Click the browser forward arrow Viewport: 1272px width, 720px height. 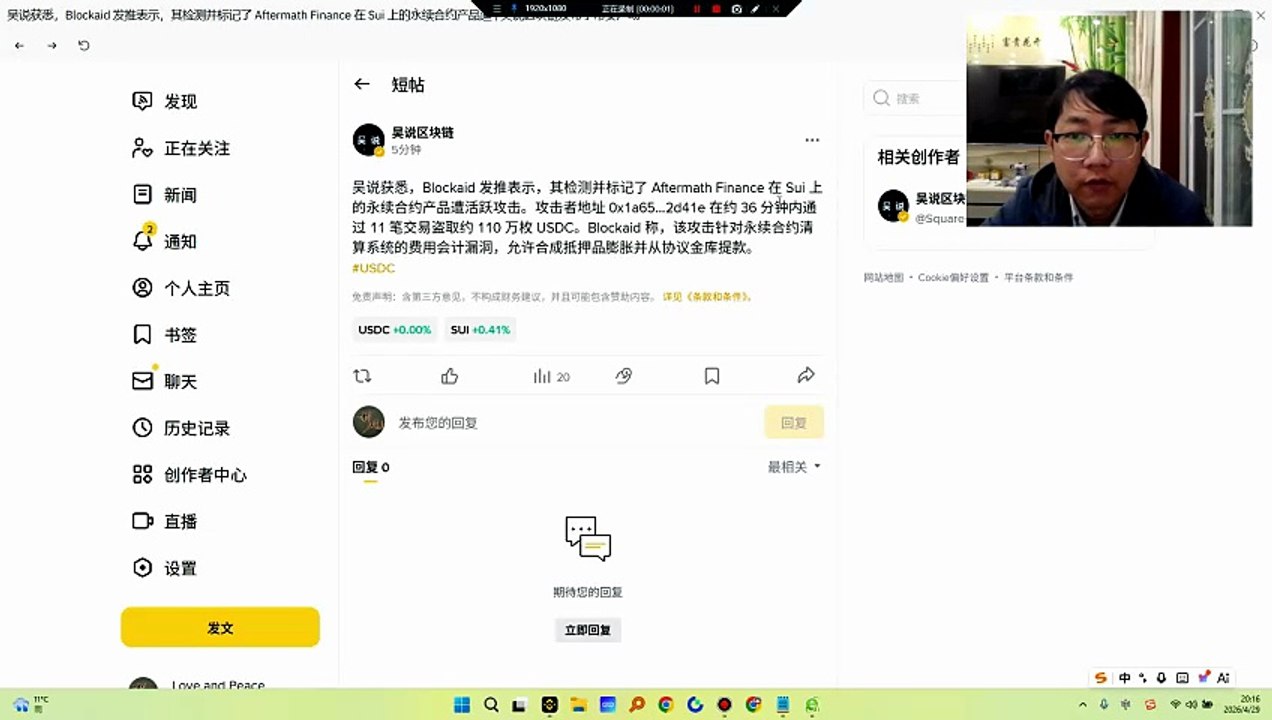pos(52,45)
